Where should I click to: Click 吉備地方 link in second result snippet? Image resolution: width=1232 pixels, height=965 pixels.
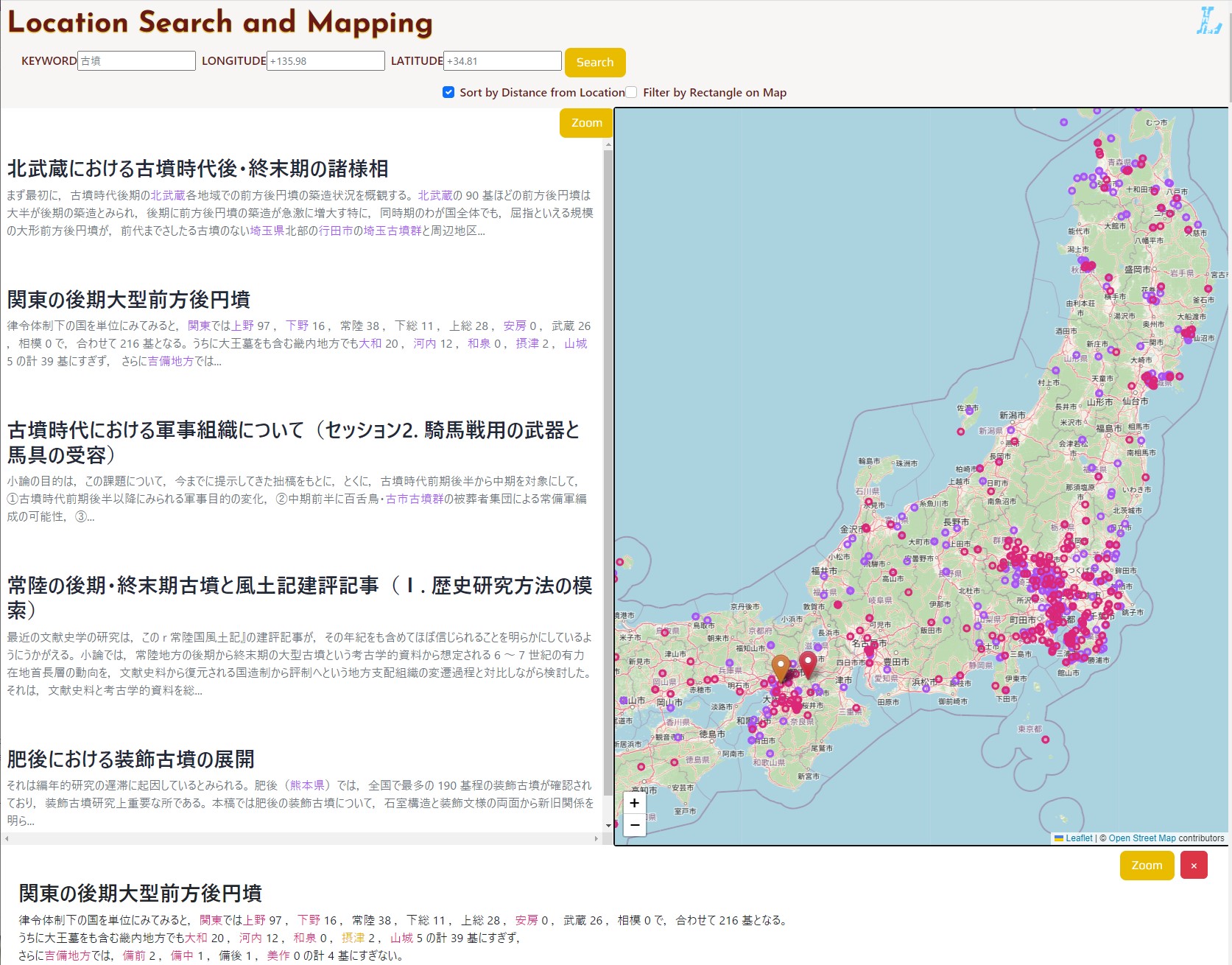pyautogui.click(x=171, y=361)
